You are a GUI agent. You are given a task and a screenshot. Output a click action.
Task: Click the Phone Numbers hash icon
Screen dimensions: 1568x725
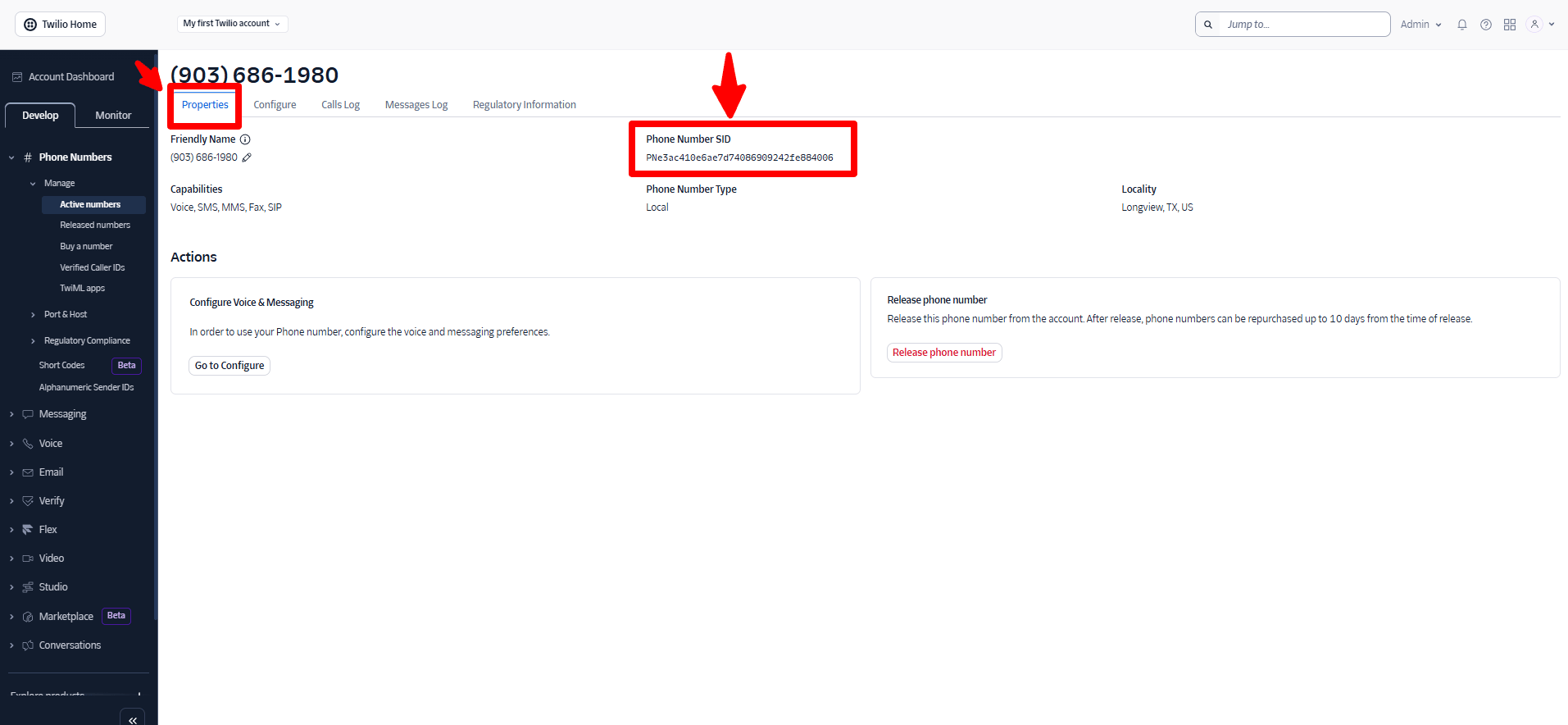point(28,157)
